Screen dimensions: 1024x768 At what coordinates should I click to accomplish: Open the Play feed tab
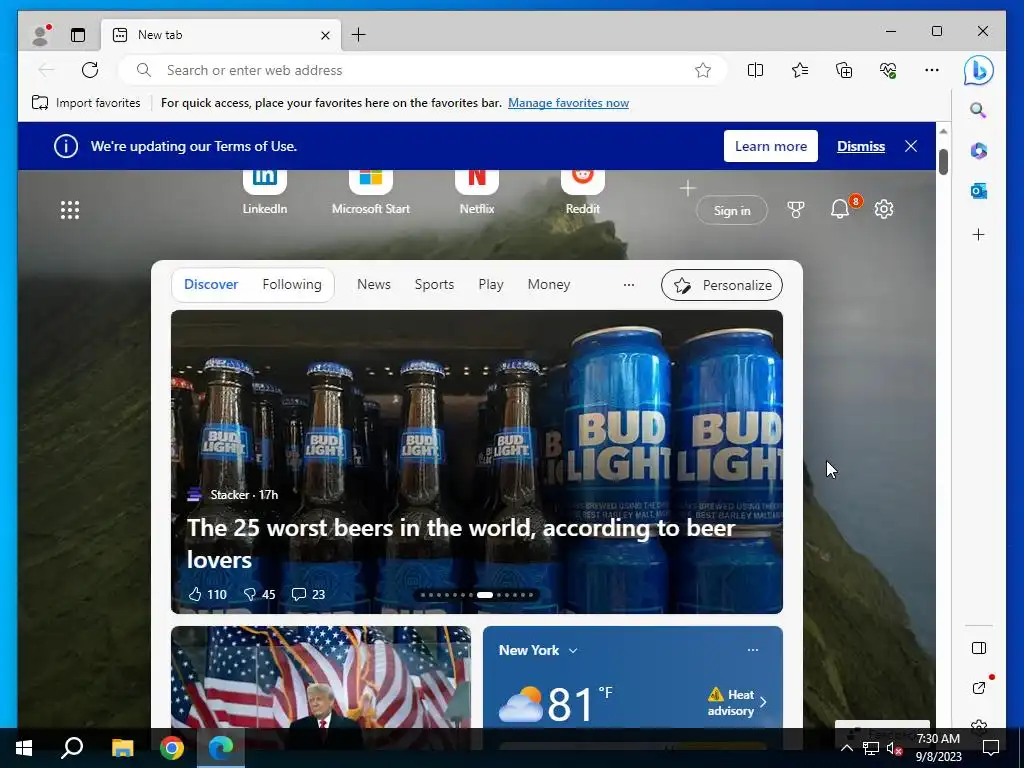click(x=490, y=284)
